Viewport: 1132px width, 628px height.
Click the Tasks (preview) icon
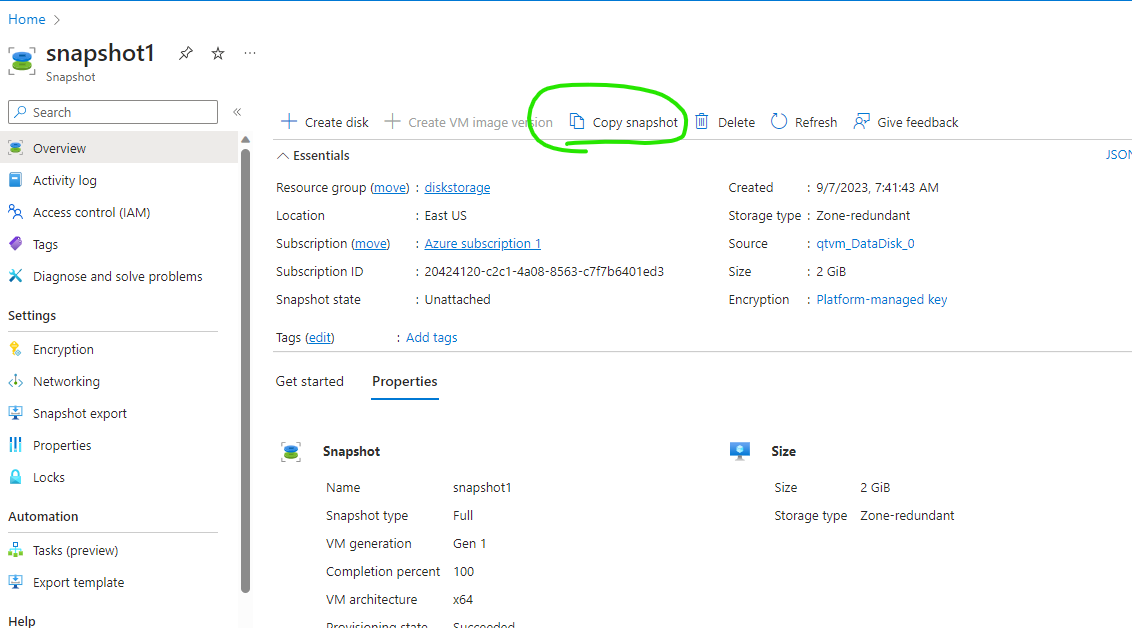point(15,550)
